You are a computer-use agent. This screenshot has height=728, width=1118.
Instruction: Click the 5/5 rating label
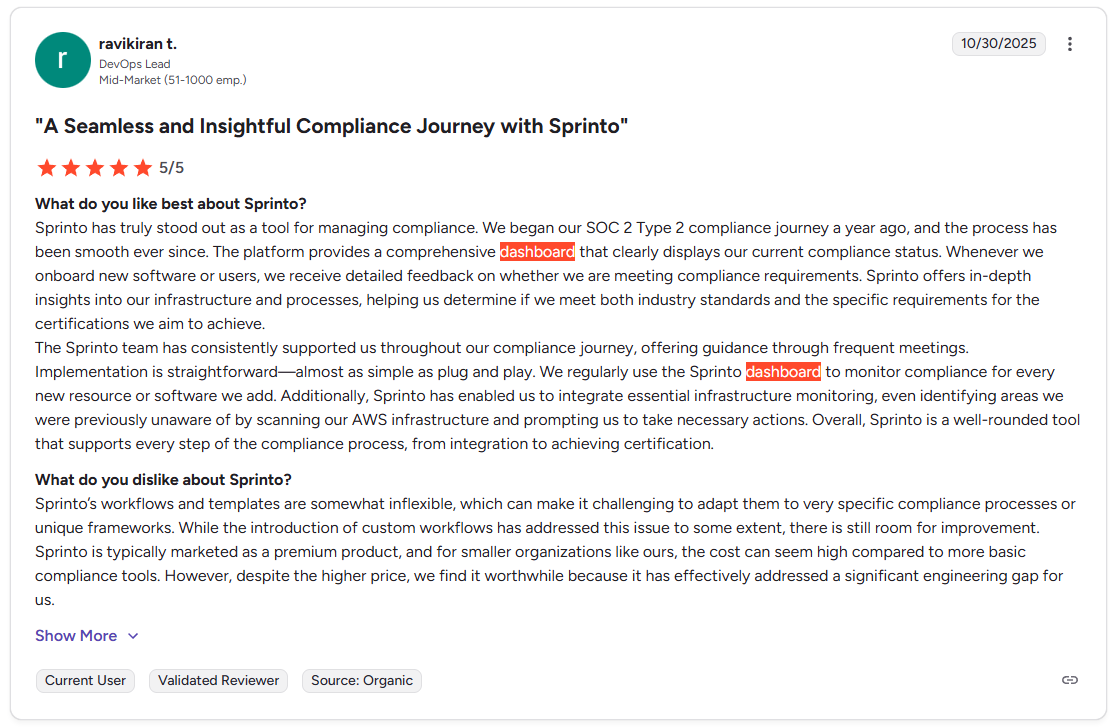[x=170, y=168]
